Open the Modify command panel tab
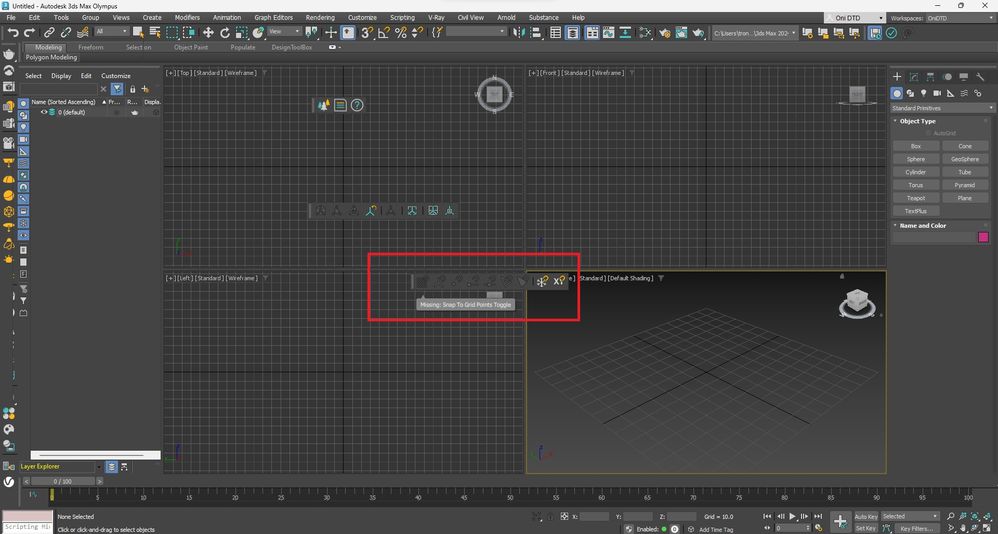This screenshot has height=534, width=998. pyautogui.click(x=914, y=77)
